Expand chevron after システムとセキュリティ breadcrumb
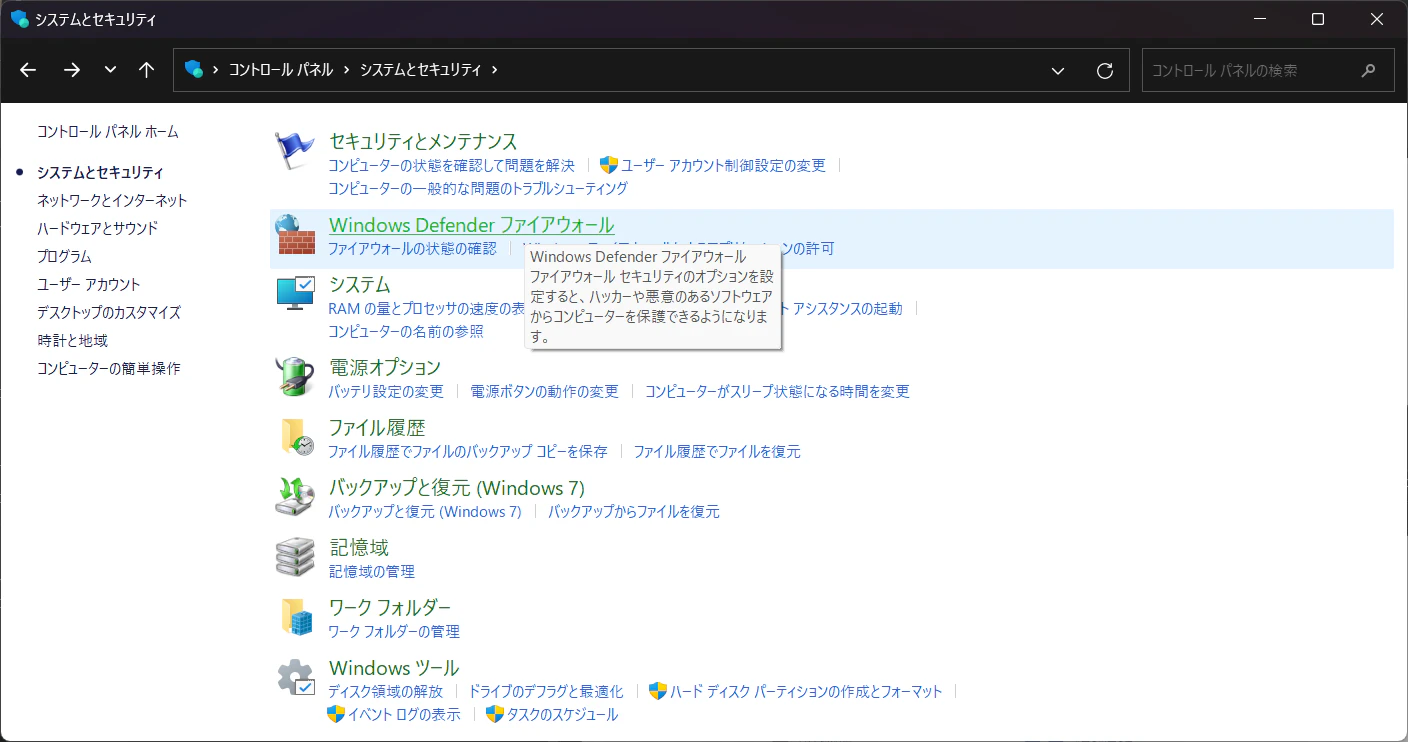 494,70
